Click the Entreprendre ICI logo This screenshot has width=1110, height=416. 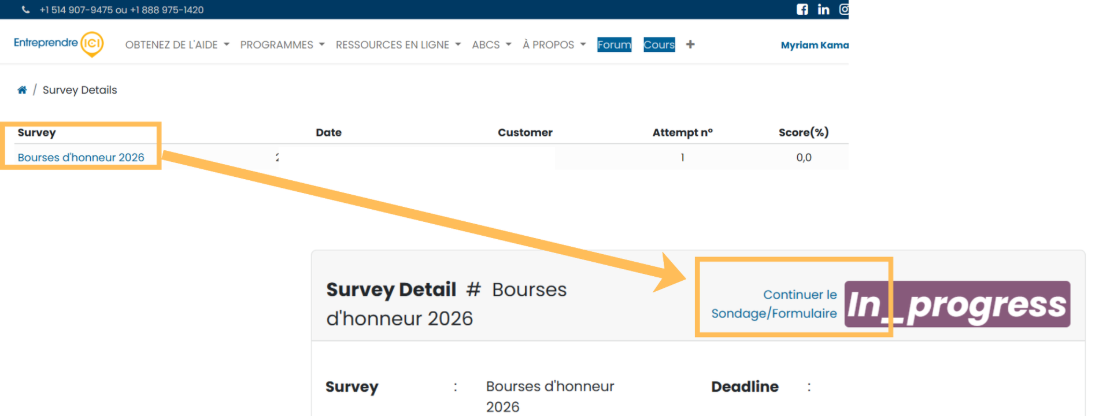(x=59, y=44)
